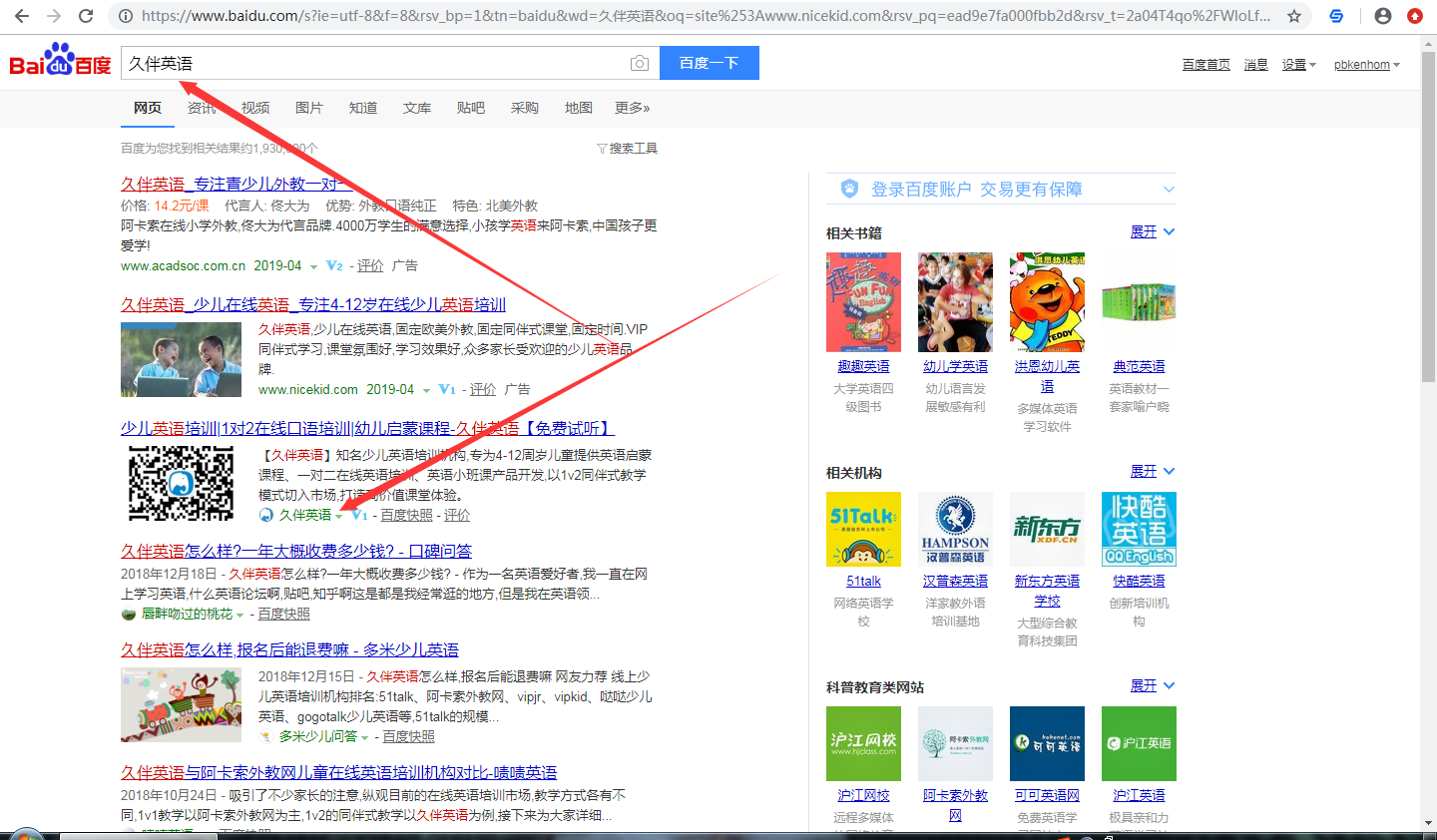Click the red browser update icon
1437x840 pixels.
[x=1415, y=16]
